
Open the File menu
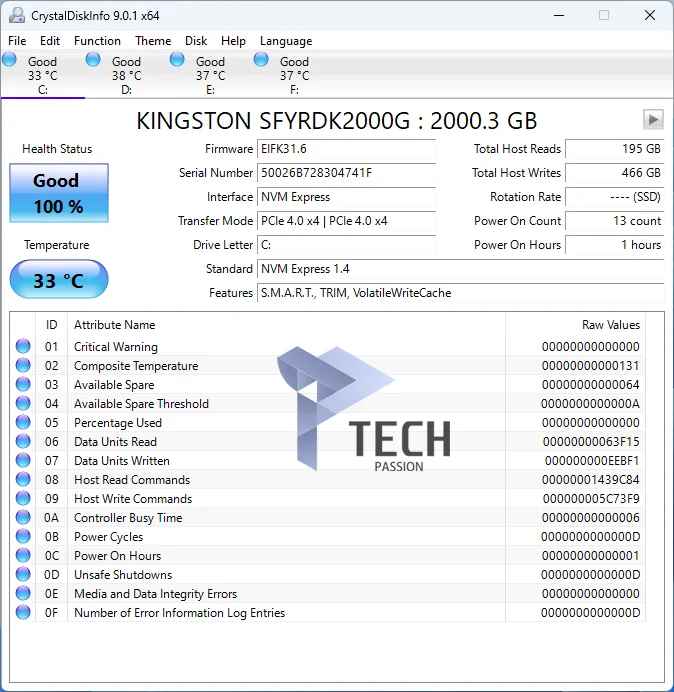(17, 41)
